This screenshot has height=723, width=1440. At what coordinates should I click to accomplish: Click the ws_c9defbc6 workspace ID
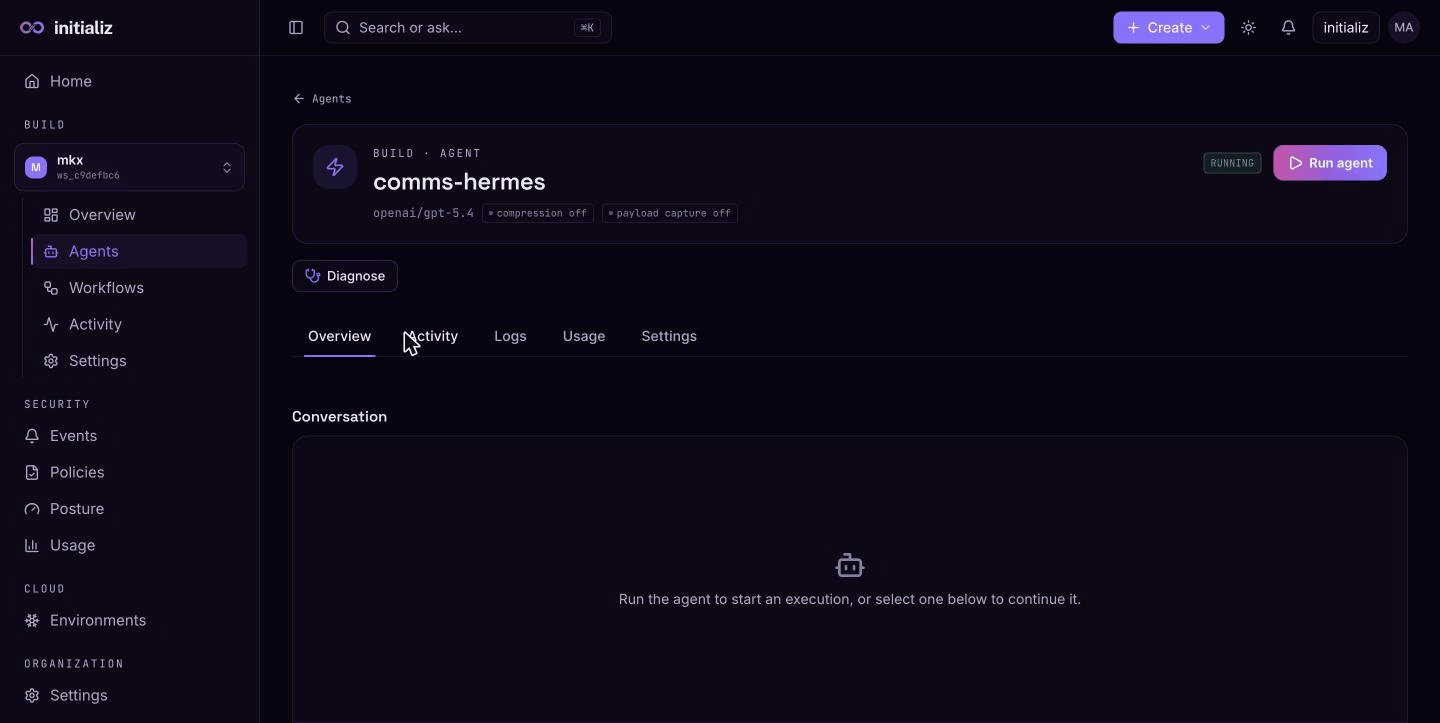tap(88, 176)
